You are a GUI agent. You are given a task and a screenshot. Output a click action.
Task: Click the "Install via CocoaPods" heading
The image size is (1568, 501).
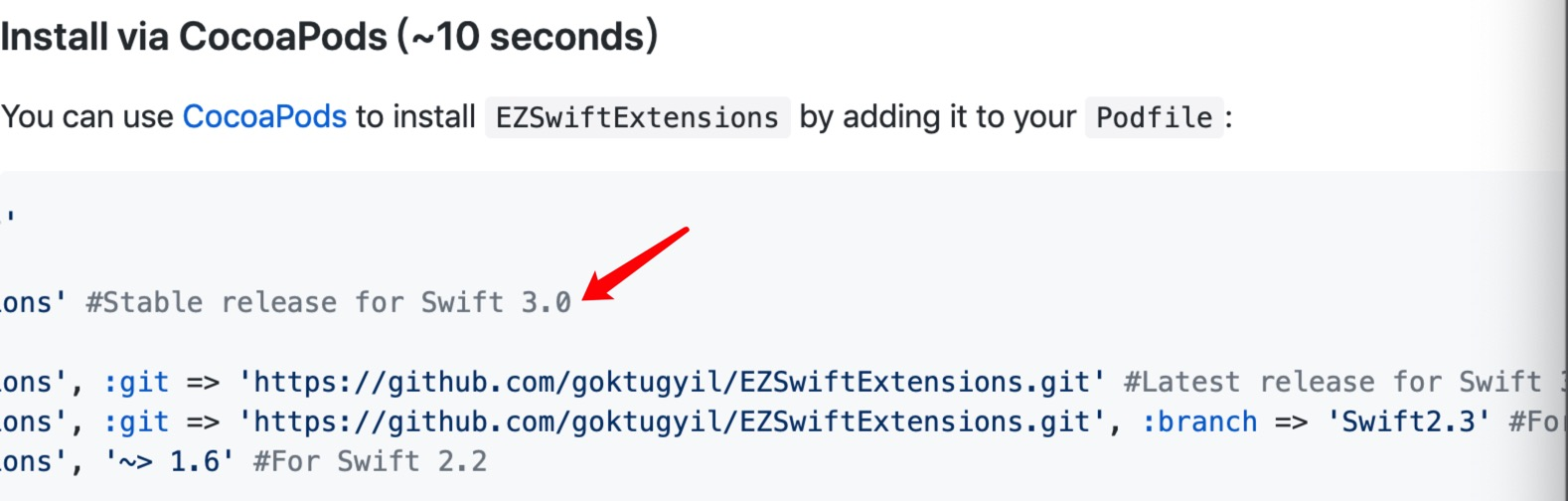pos(194,37)
